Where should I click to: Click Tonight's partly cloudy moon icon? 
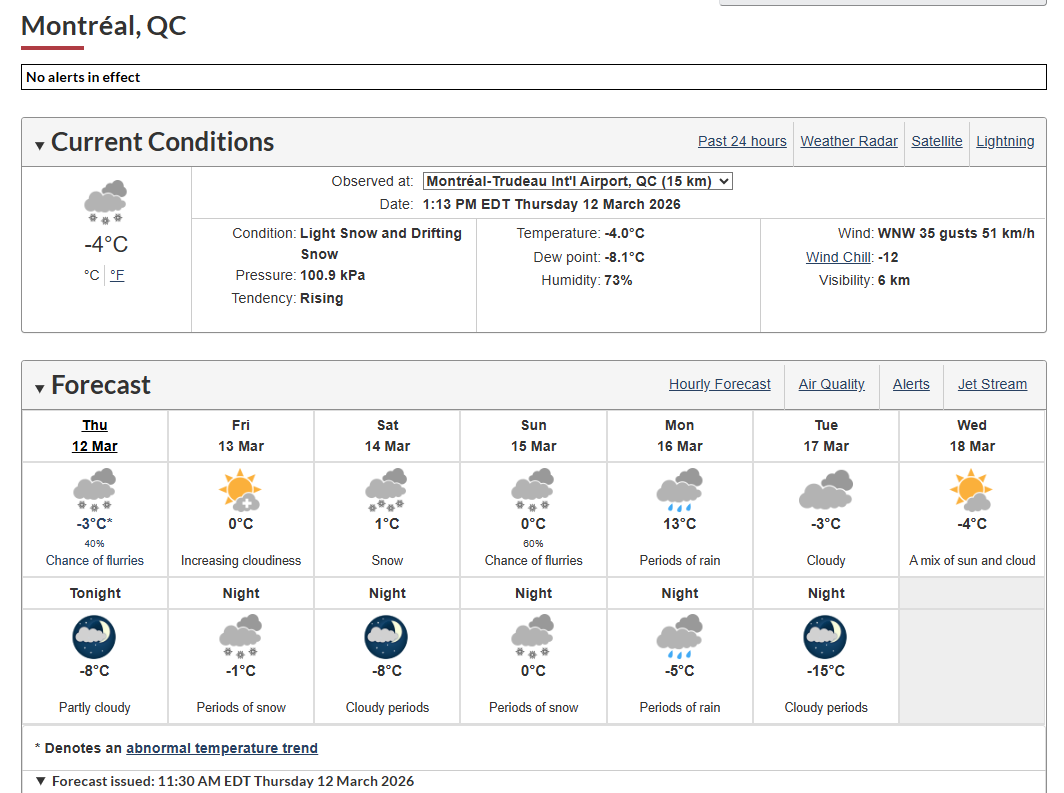94,637
